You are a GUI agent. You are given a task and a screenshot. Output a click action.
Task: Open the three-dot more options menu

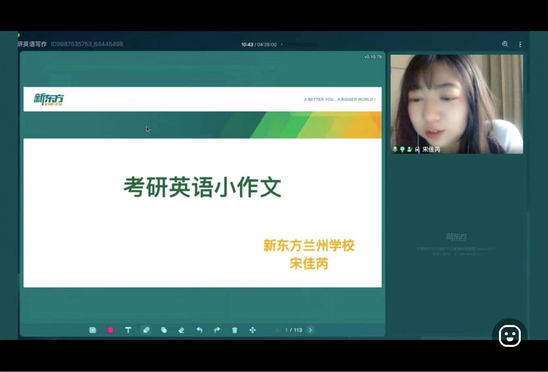(520, 44)
